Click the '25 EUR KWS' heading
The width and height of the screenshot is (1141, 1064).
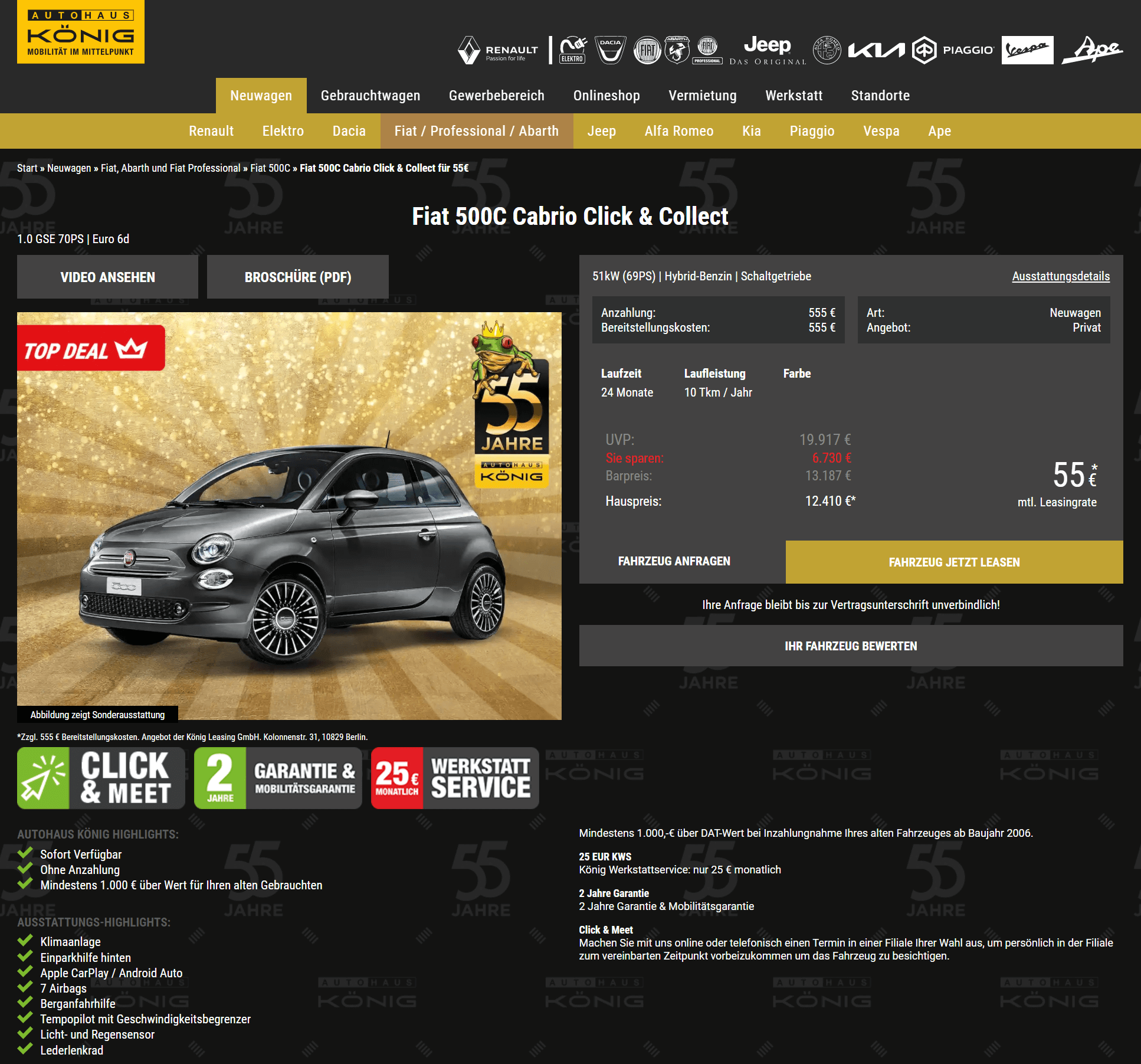point(605,857)
